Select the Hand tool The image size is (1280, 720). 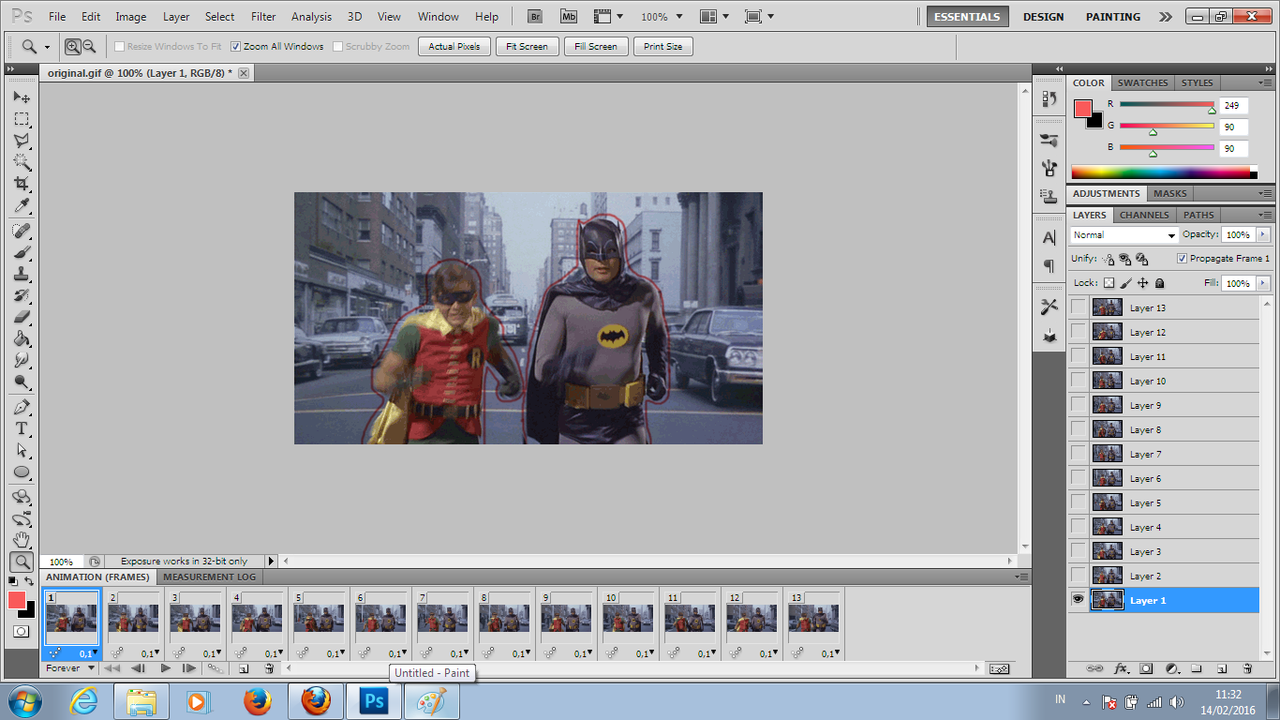click(x=21, y=540)
